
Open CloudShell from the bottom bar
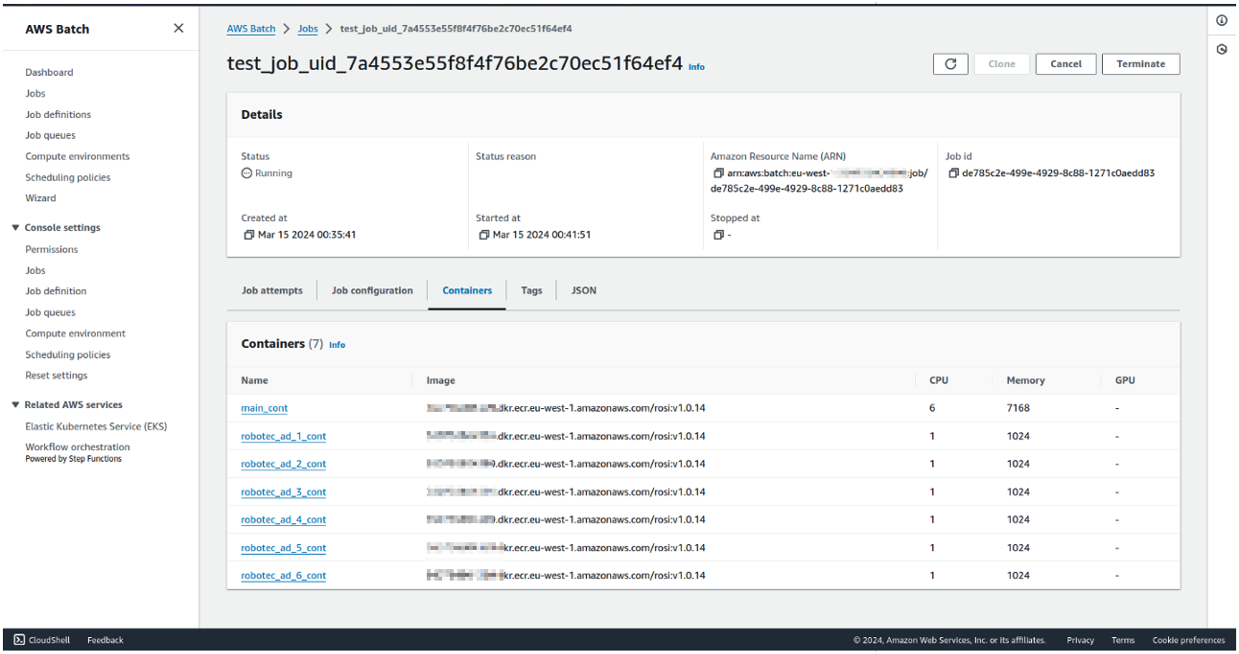coord(40,640)
